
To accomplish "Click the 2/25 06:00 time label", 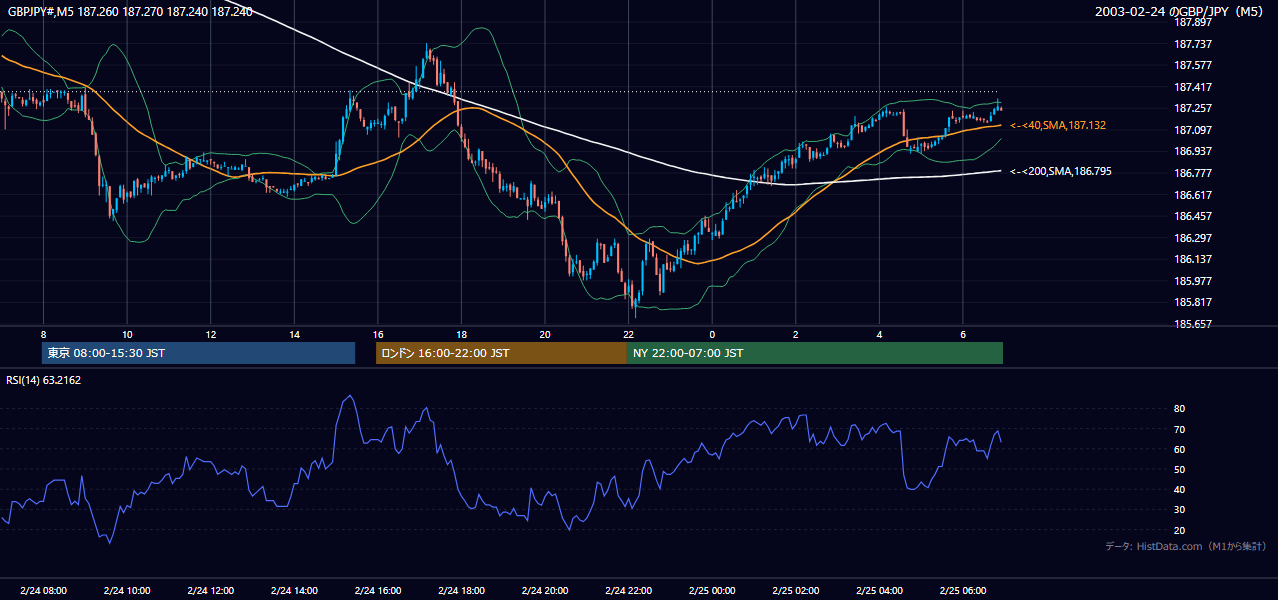I will tap(962, 590).
